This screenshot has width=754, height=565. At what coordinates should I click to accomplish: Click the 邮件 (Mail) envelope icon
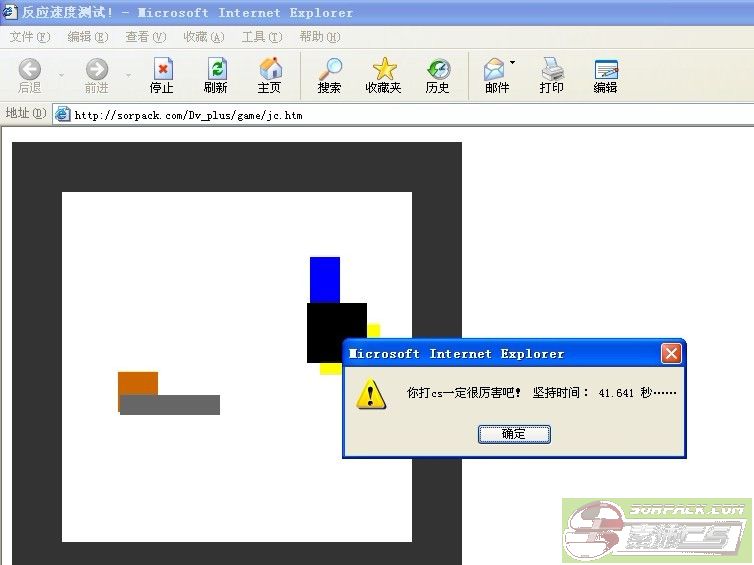494,69
